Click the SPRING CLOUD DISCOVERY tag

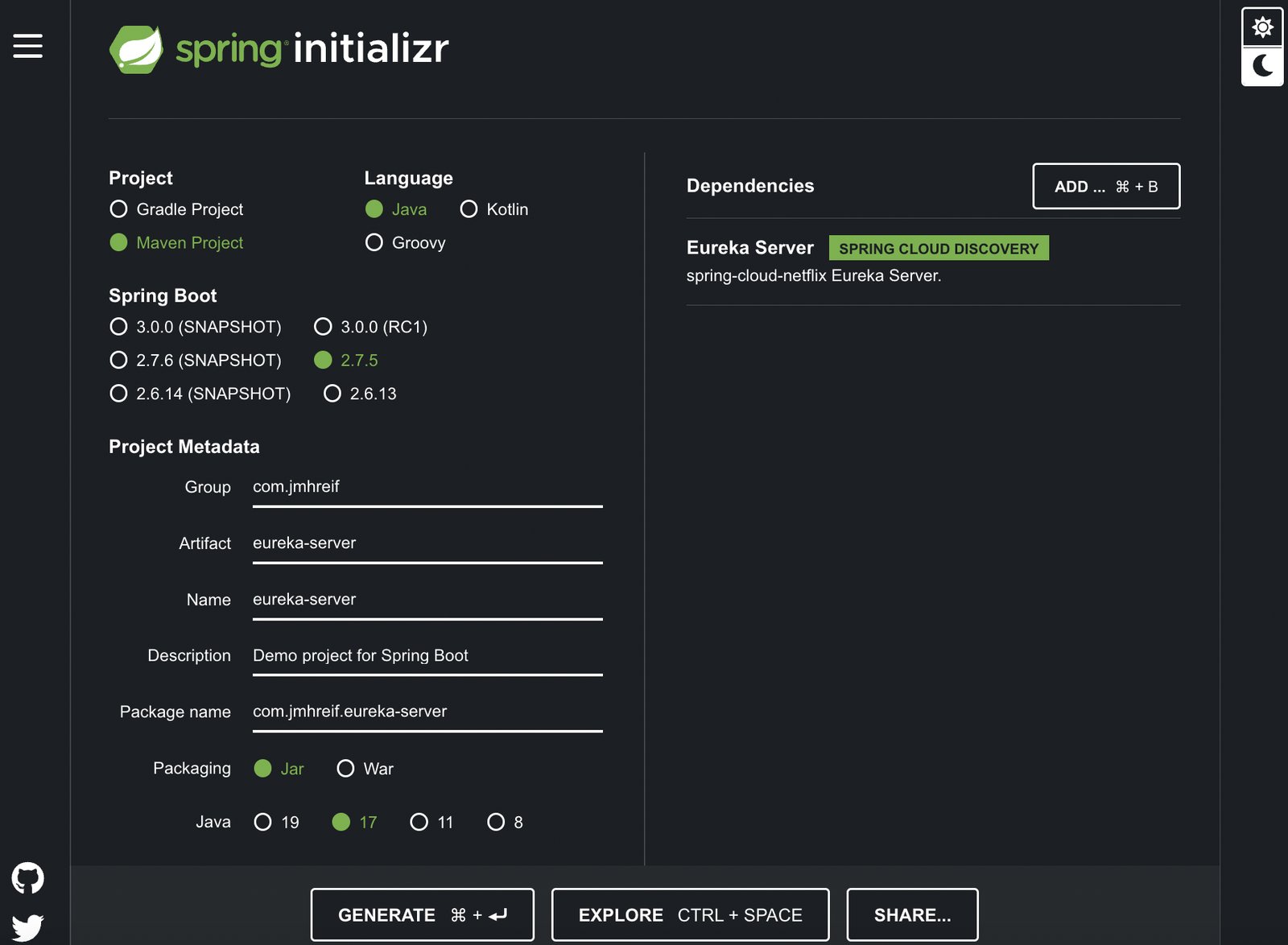click(939, 248)
